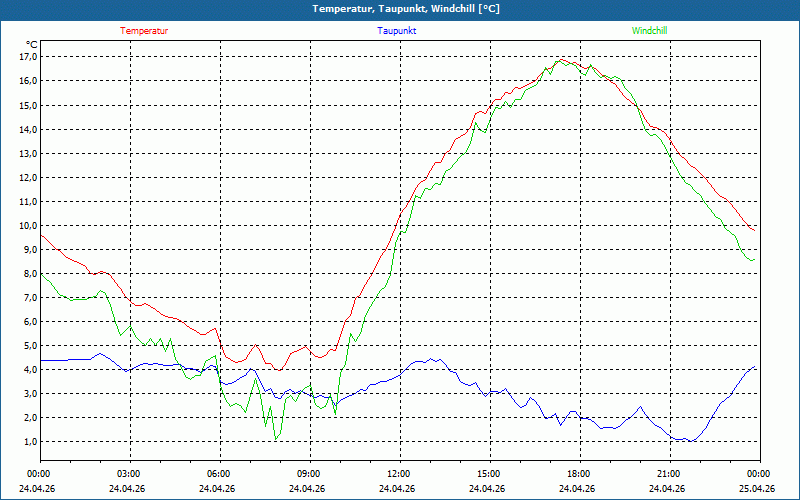Click the '°C' unit label on the axis
The image size is (800, 500).
[31, 44]
